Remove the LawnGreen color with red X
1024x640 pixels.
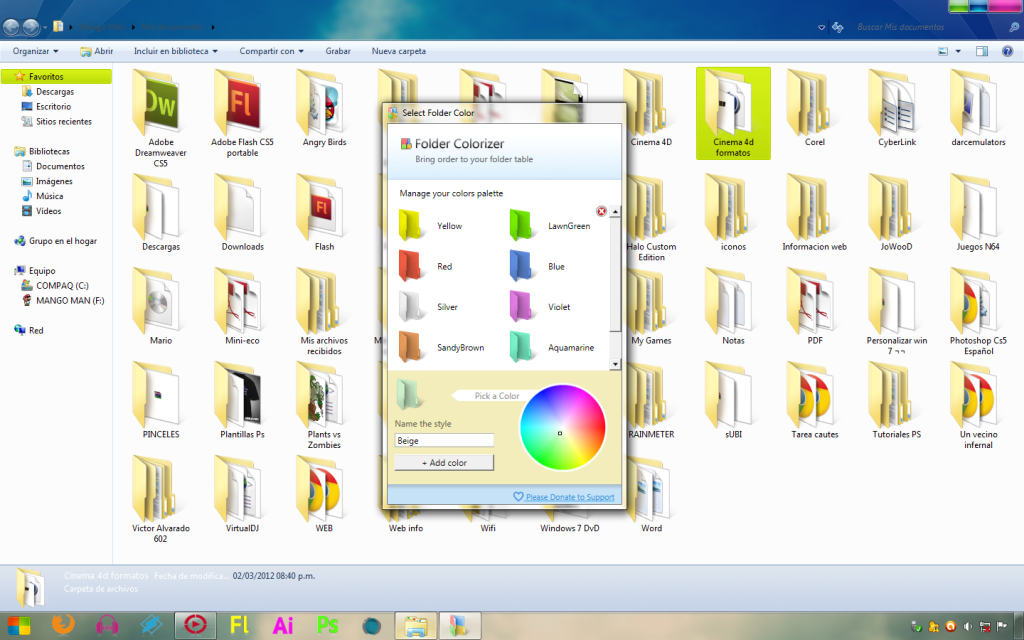click(x=601, y=211)
